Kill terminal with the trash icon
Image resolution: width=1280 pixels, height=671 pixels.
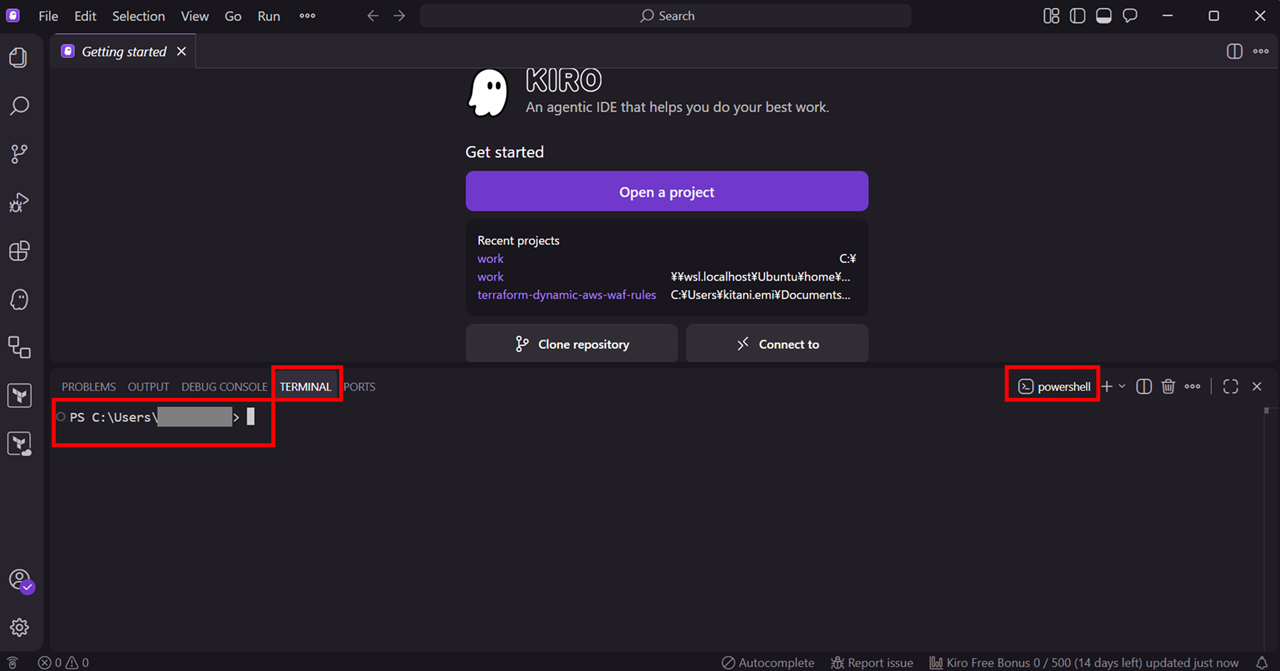[x=1168, y=386]
